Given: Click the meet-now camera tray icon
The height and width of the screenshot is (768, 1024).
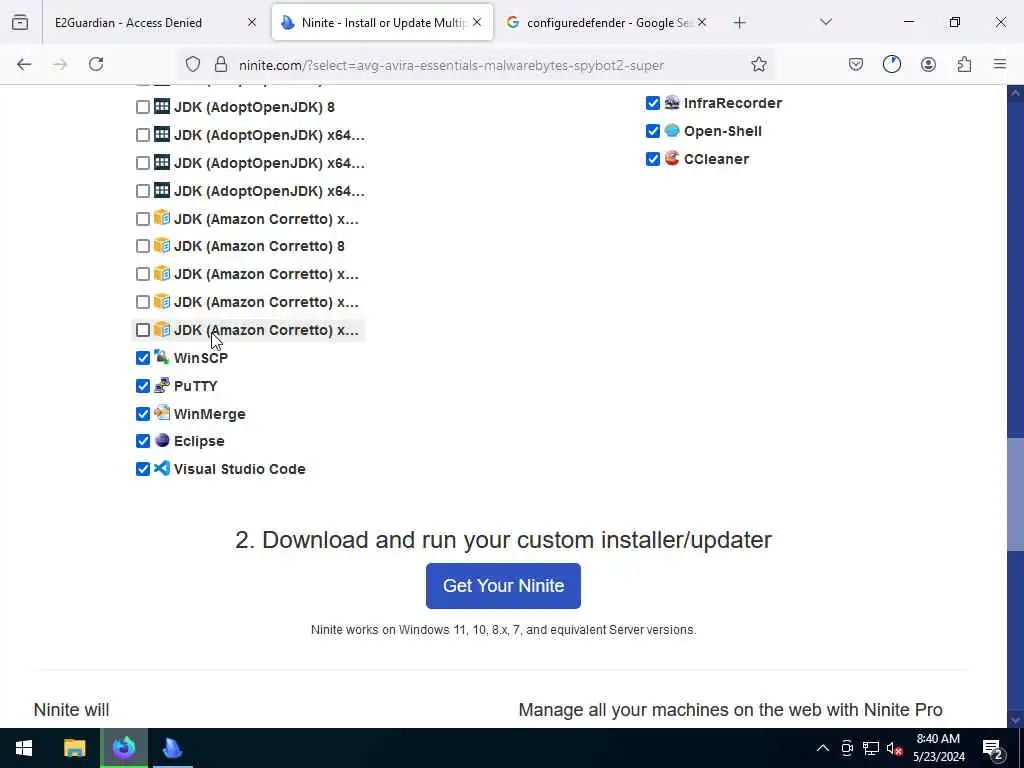Looking at the screenshot, I should (x=847, y=748).
